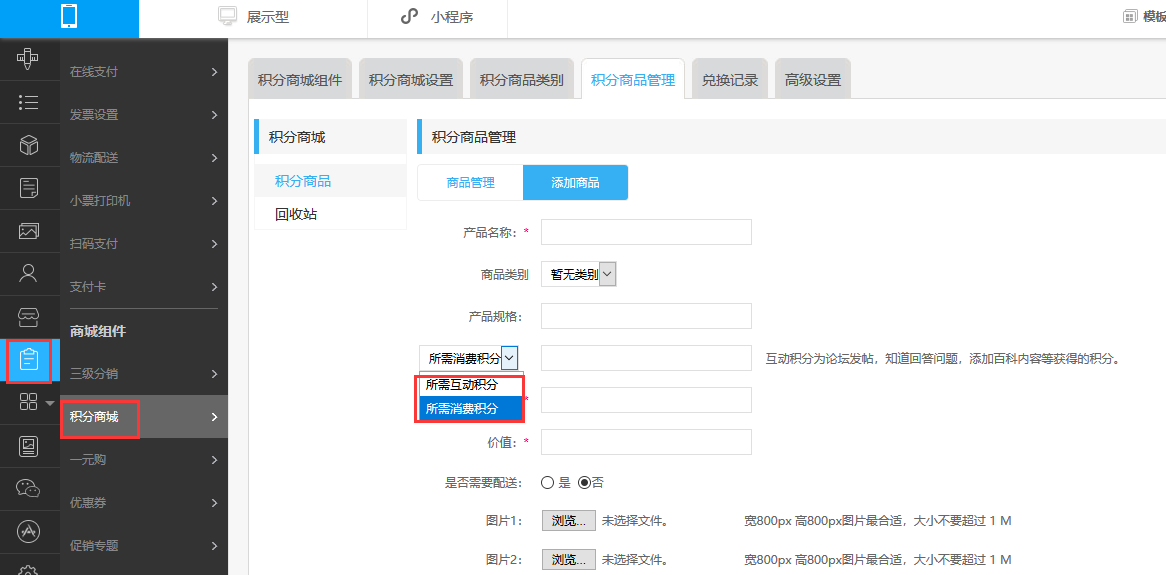Screen dimensions: 1166x575
Task: Open the 一元购 menu entry
Action: click(x=144, y=460)
